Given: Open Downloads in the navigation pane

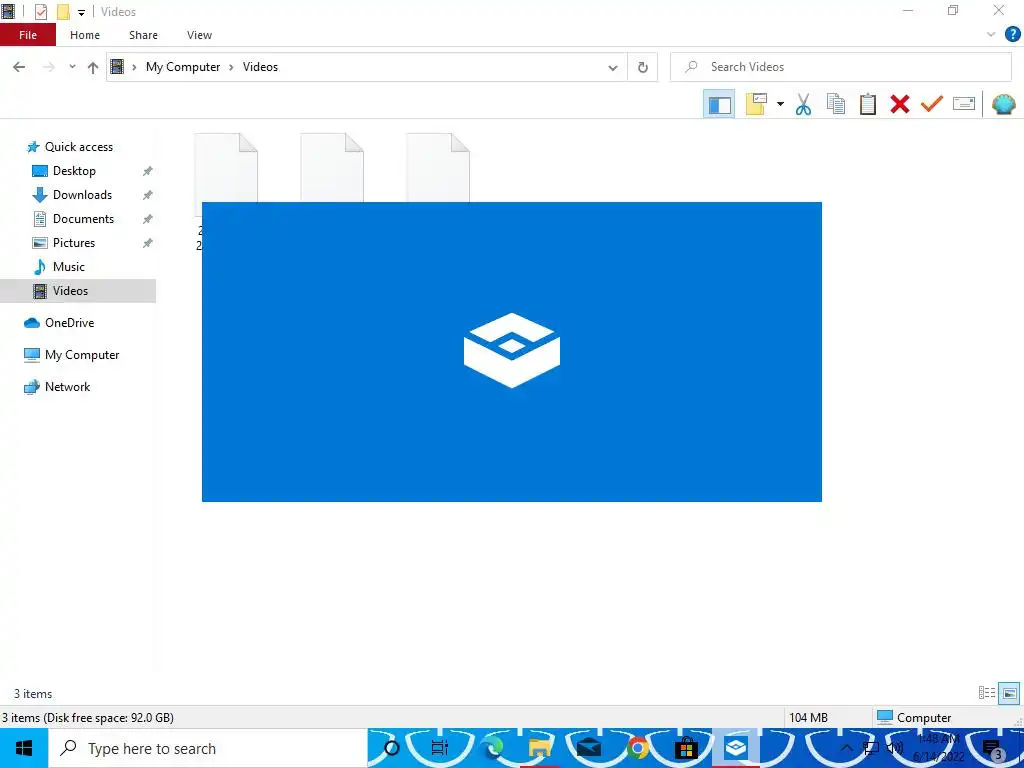Looking at the screenshot, I should point(82,195).
